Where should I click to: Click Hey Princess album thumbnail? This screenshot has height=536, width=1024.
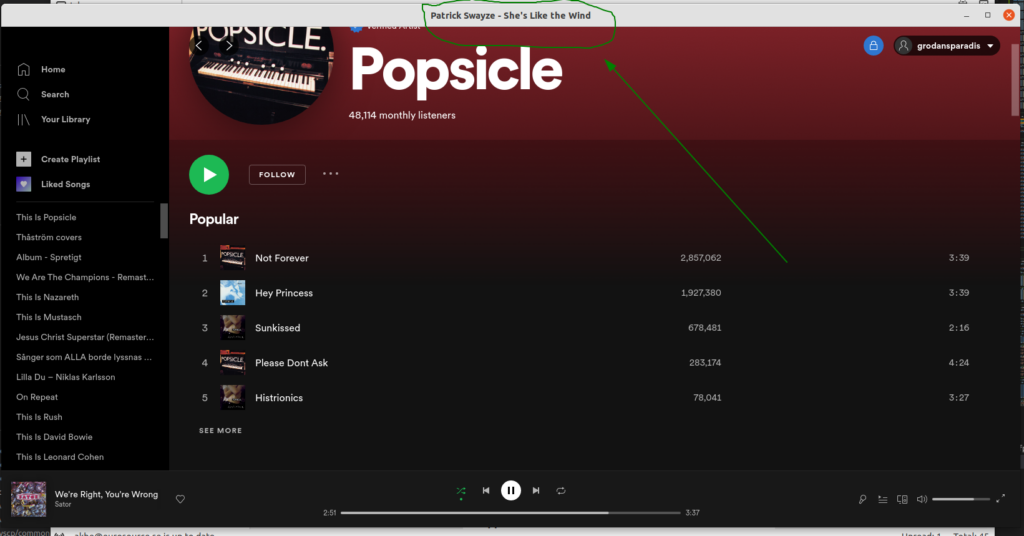[232, 292]
